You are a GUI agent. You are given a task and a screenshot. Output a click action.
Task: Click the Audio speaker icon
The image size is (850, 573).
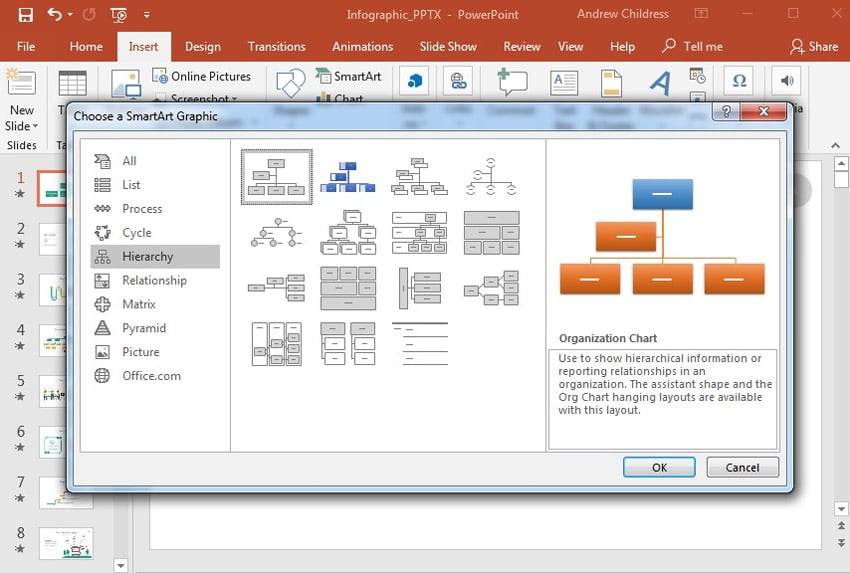(788, 81)
